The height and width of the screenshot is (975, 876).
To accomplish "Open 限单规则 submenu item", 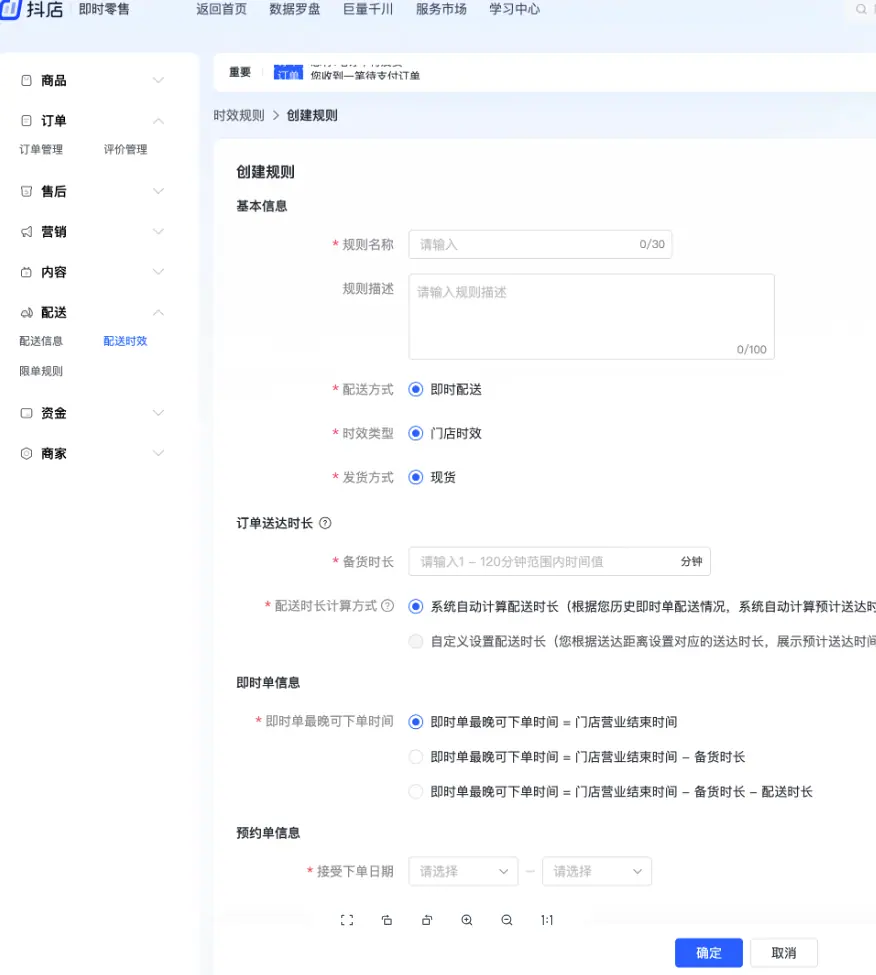I will pyautogui.click(x=41, y=371).
